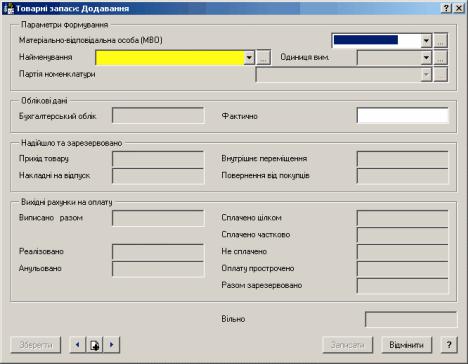Viewport: 468px width, 364px height.
Task: Click the Бухгалтерський облік field
Action: 158,116
